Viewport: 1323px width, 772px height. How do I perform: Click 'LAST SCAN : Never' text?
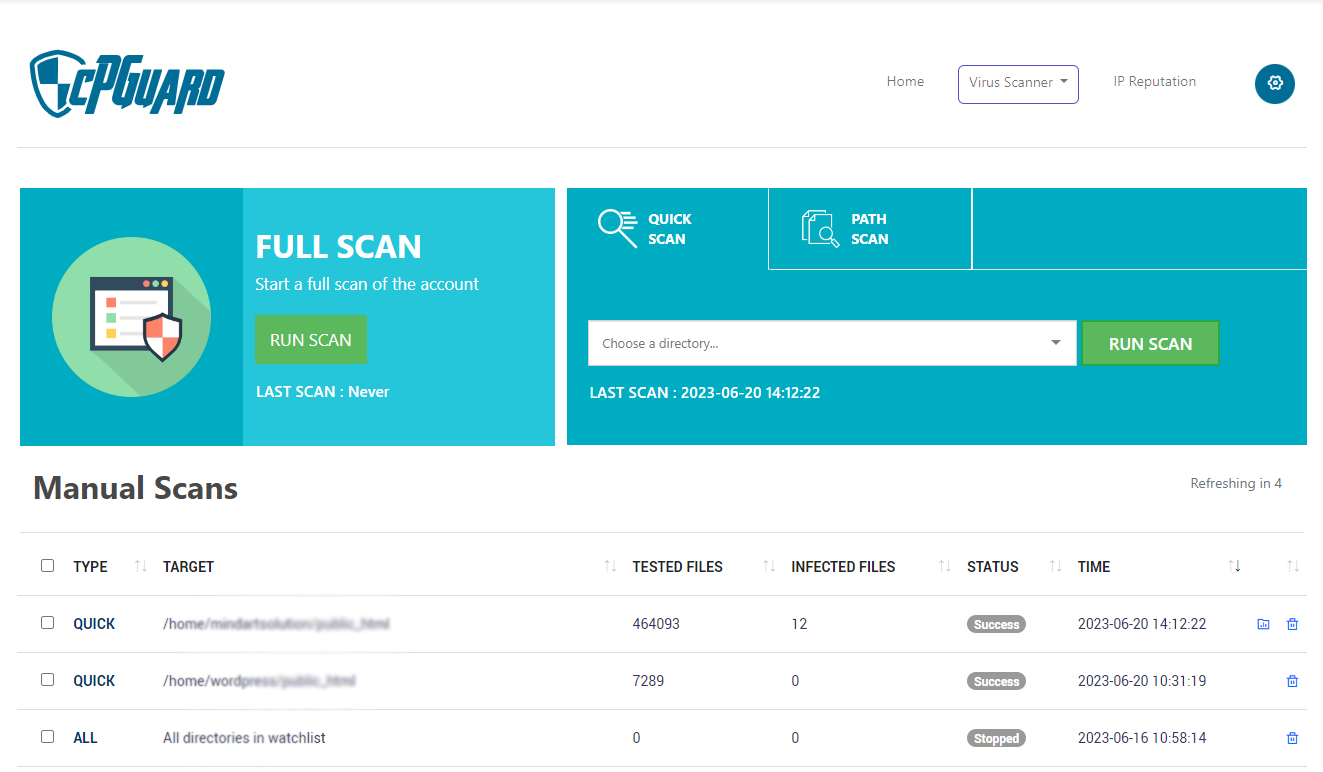click(323, 392)
